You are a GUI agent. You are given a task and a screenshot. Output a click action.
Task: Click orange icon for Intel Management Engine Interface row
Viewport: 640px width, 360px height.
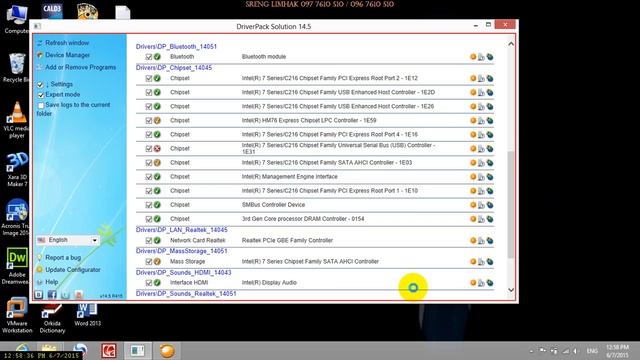click(x=473, y=177)
